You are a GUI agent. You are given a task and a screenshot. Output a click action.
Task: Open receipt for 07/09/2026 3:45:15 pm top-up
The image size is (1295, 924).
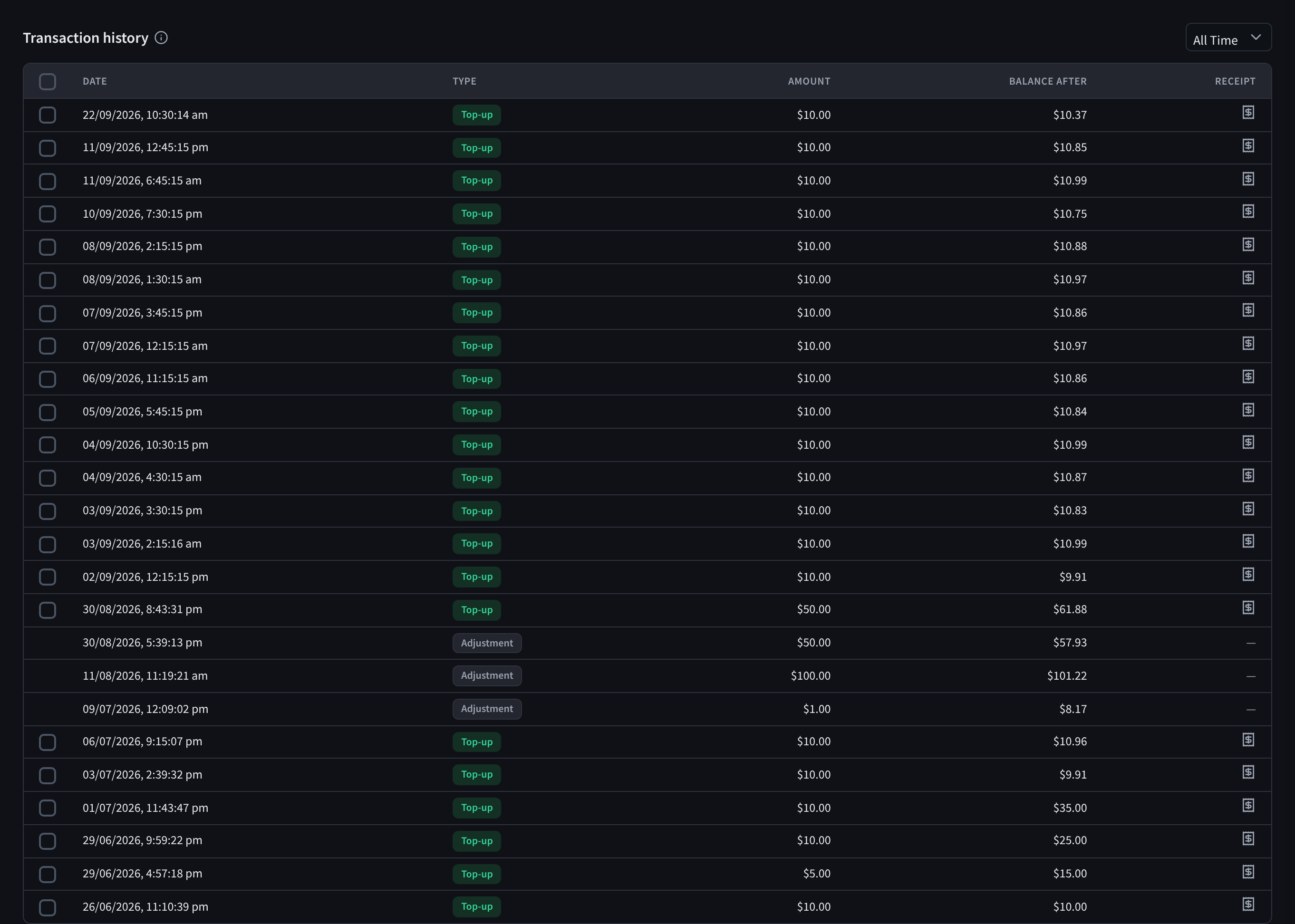1248,311
